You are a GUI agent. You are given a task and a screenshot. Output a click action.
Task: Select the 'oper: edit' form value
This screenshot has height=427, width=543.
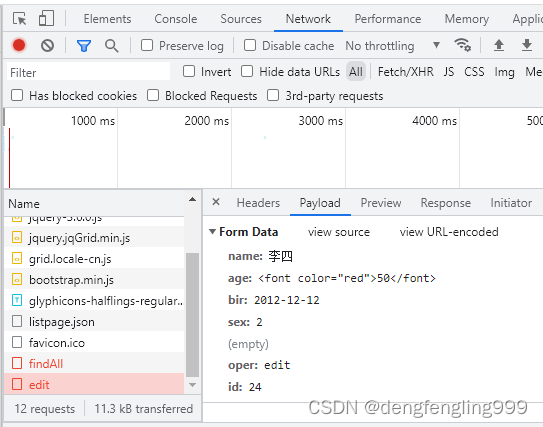click(x=259, y=365)
